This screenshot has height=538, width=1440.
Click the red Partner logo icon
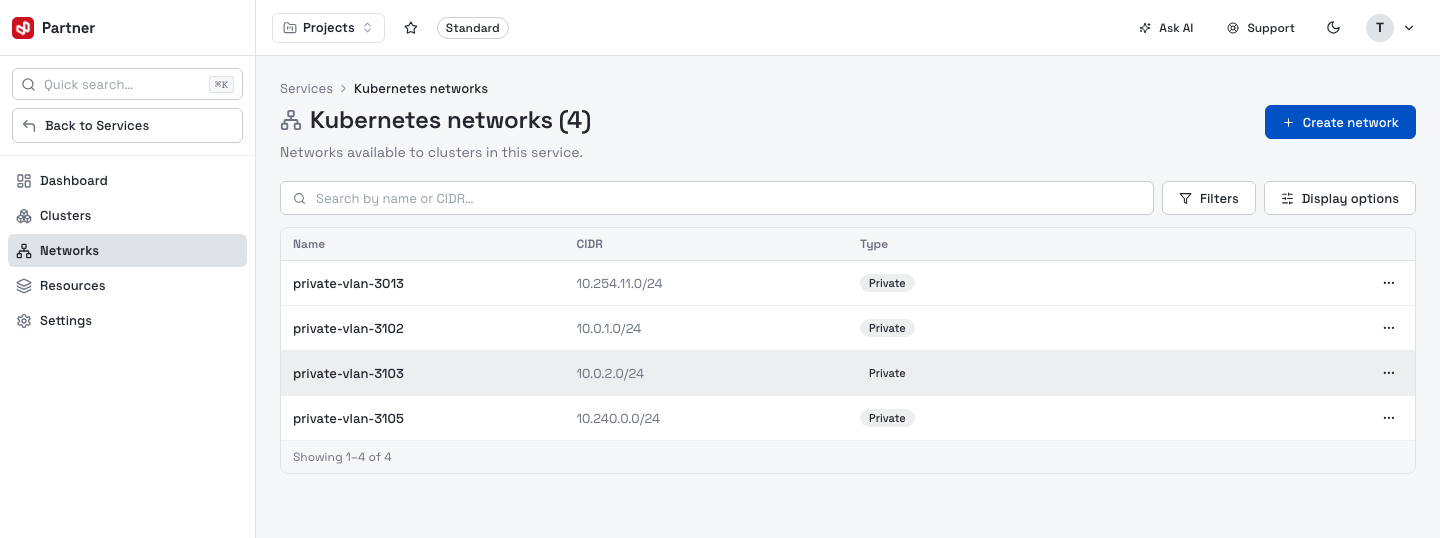point(23,28)
